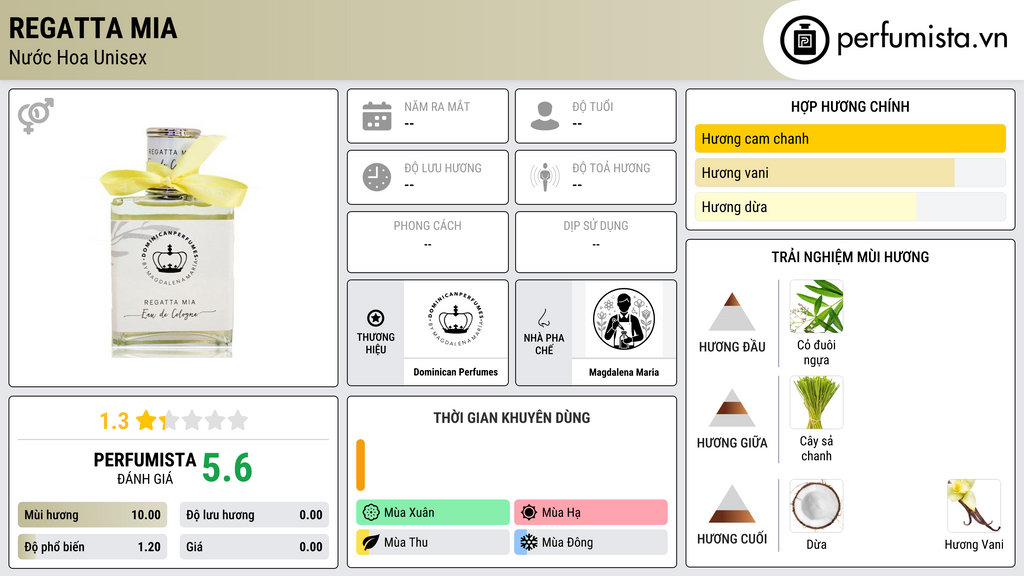Click the star badge icon above Thương hiệu
Viewport: 1024px width, 576px height.
tap(376, 318)
